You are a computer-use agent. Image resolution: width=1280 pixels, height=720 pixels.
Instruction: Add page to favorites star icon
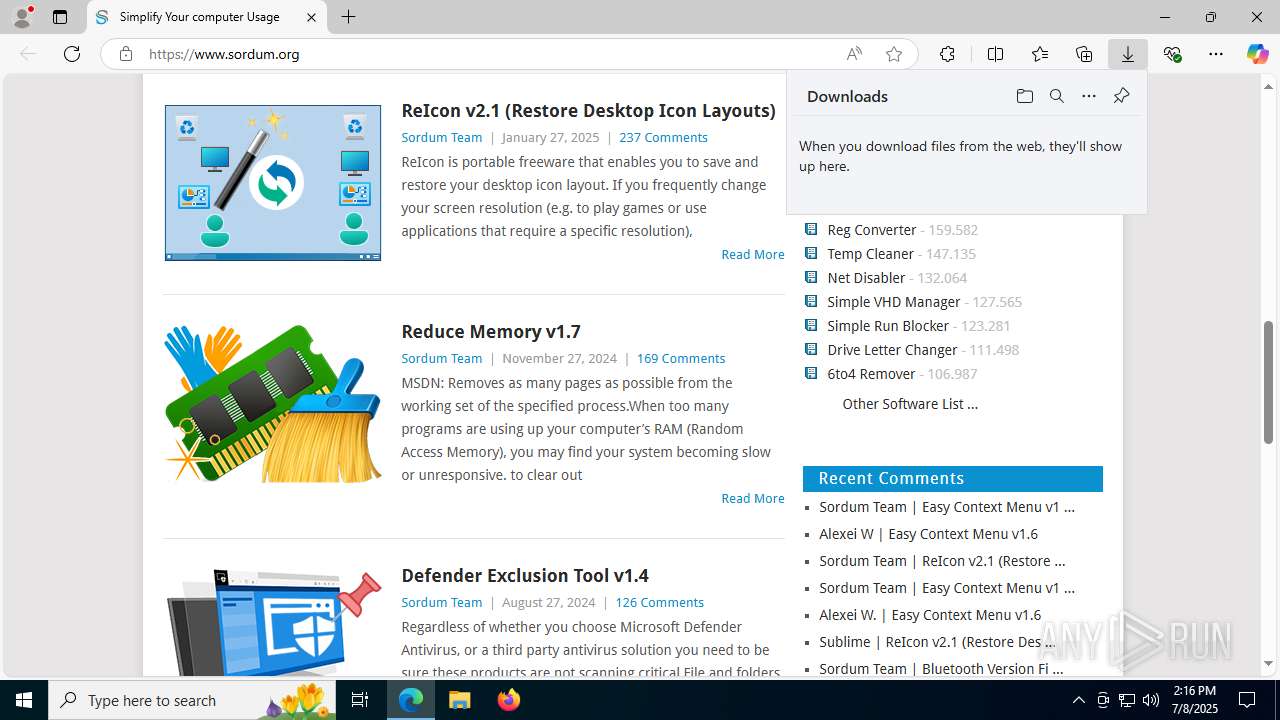coord(894,54)
